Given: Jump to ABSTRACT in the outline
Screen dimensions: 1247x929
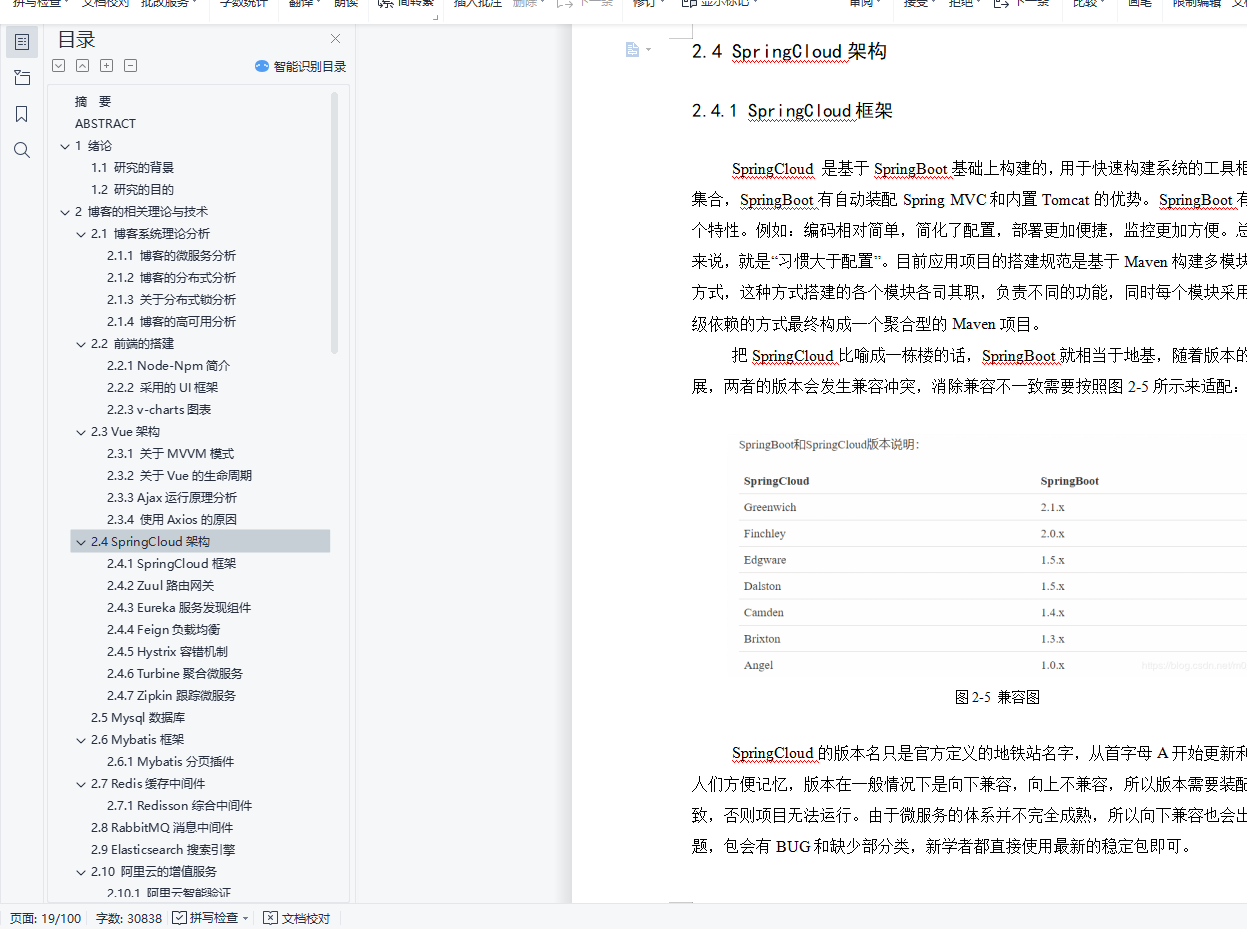Looking at the screenshot, I should point(105,124).
